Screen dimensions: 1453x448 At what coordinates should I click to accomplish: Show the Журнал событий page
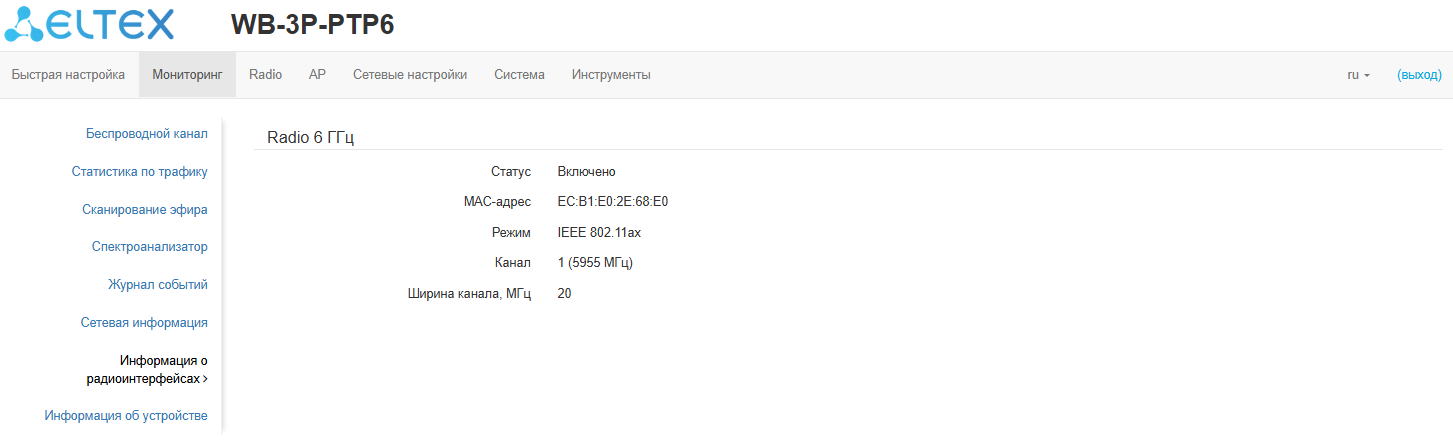click(x=157, y=285)
